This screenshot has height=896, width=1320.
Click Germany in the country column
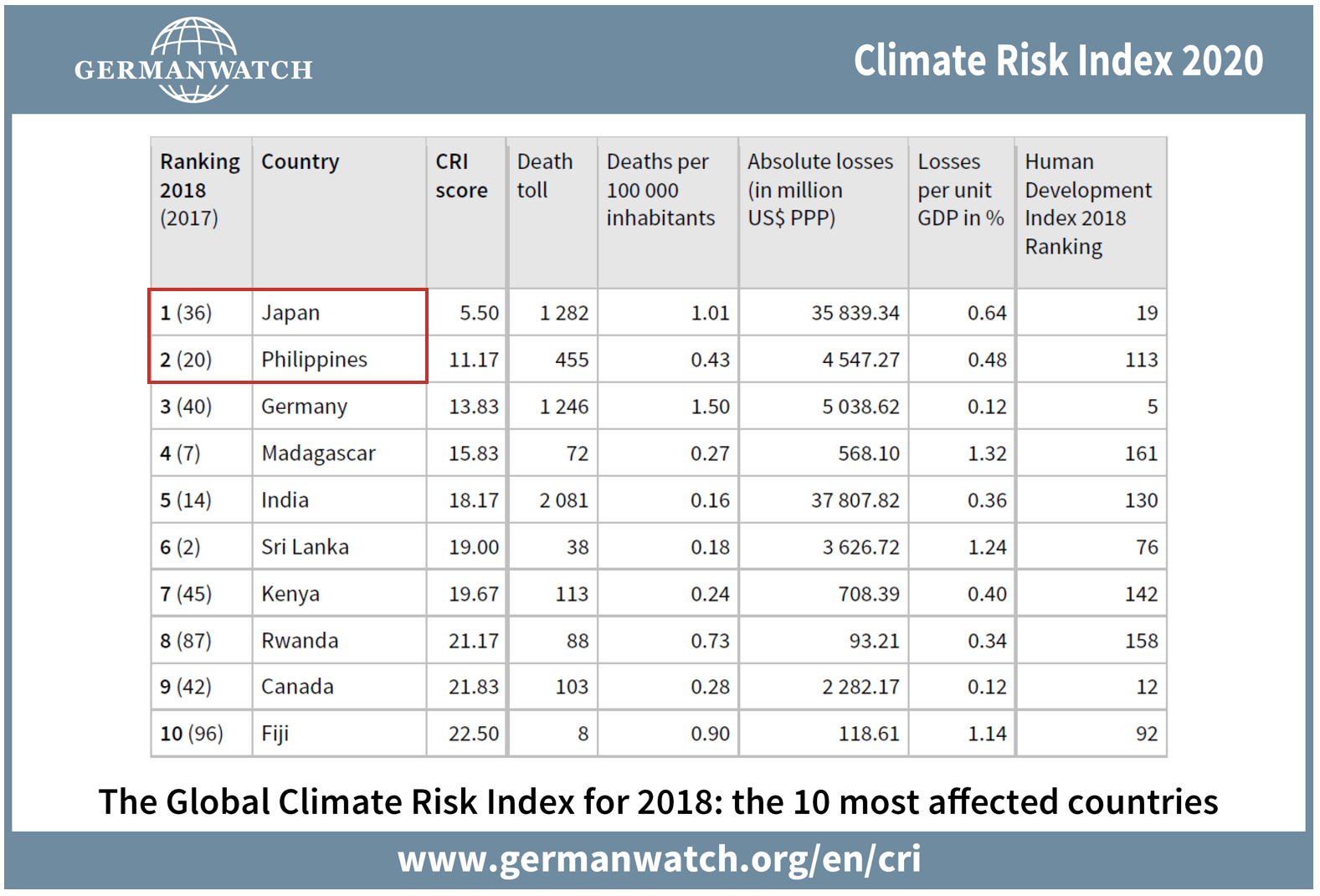304,407
